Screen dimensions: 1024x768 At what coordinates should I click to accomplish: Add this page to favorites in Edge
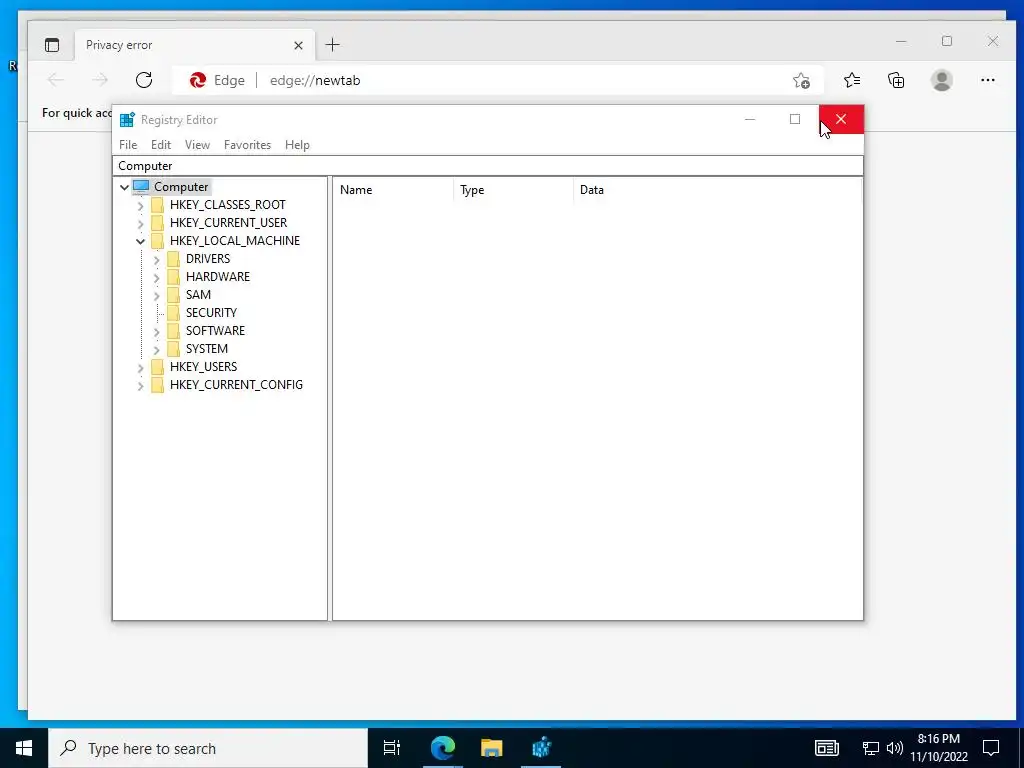point(801,80)
